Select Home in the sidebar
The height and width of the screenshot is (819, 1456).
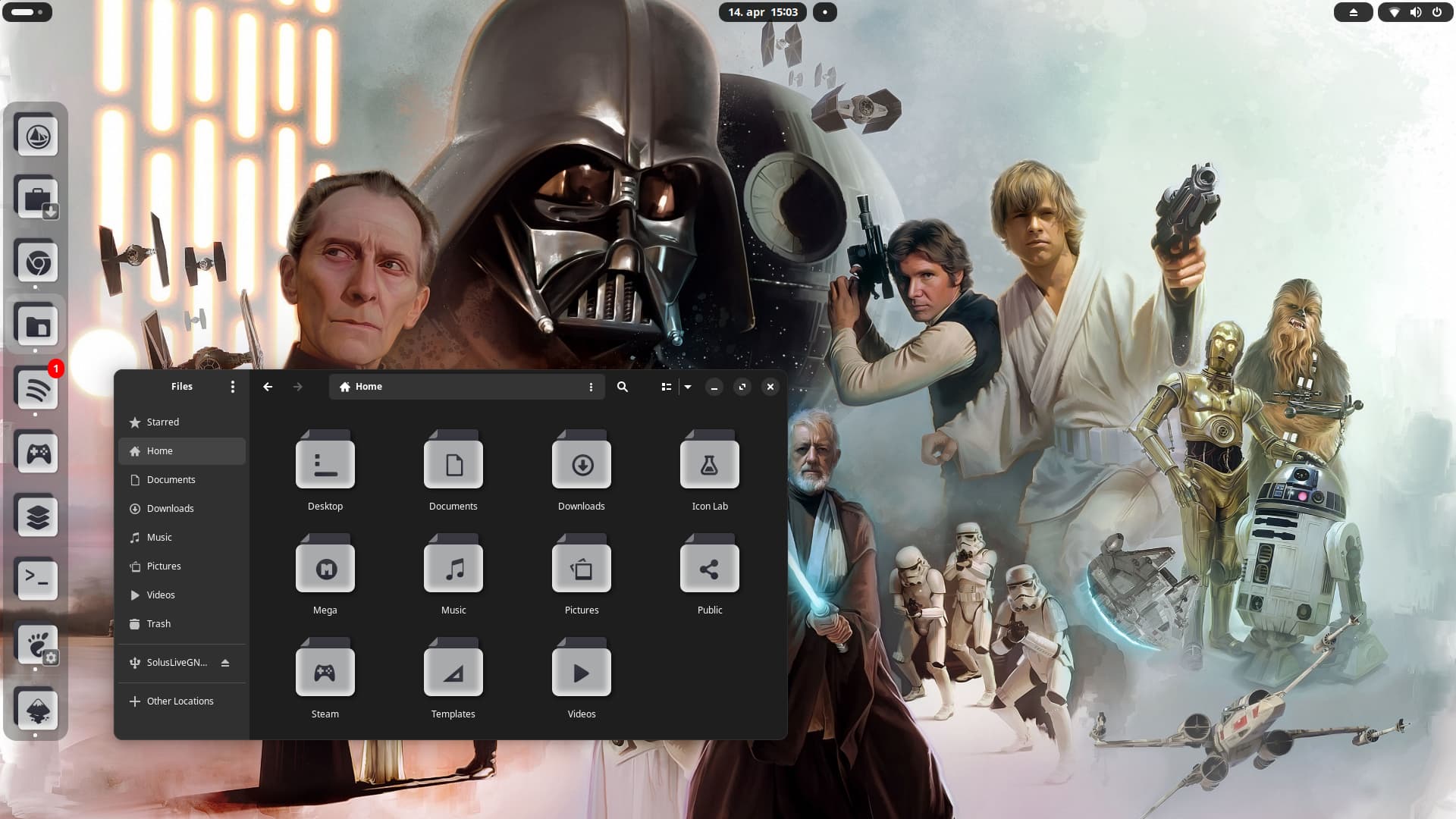[x=182, y=451]
